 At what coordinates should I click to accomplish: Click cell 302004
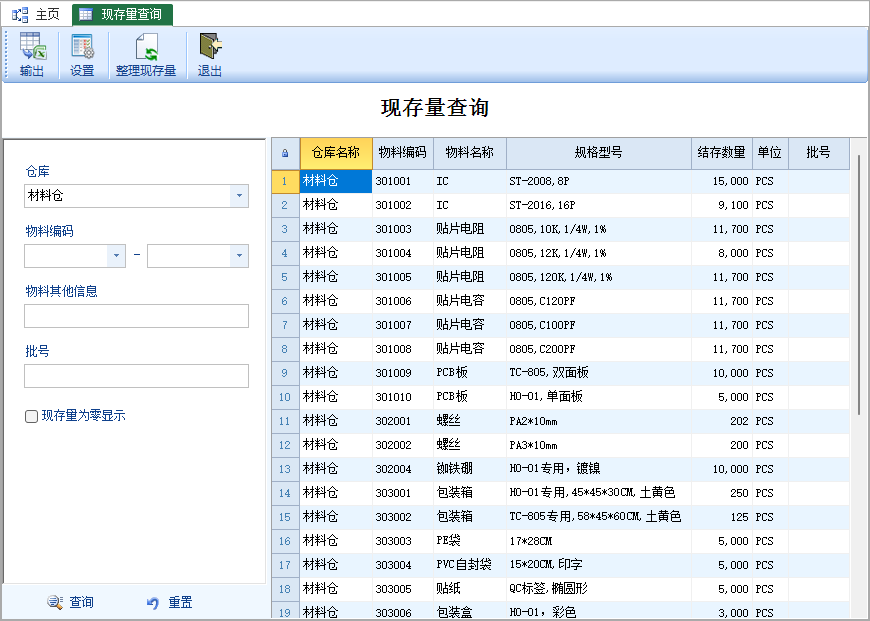403,469
